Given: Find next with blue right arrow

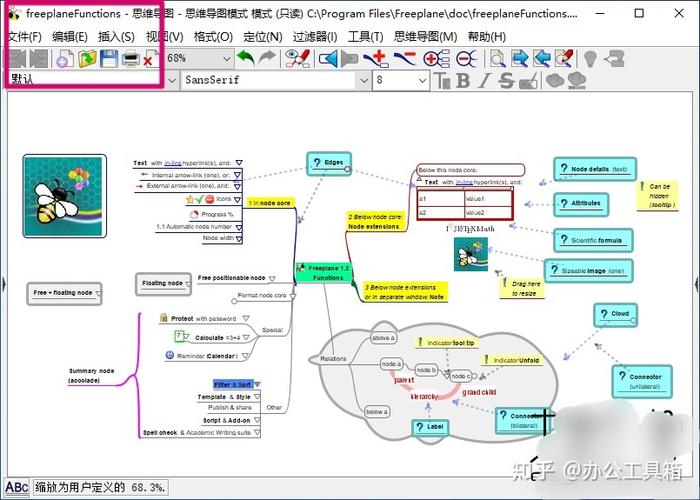Looking at the screenshot, I should coord(520,58).
